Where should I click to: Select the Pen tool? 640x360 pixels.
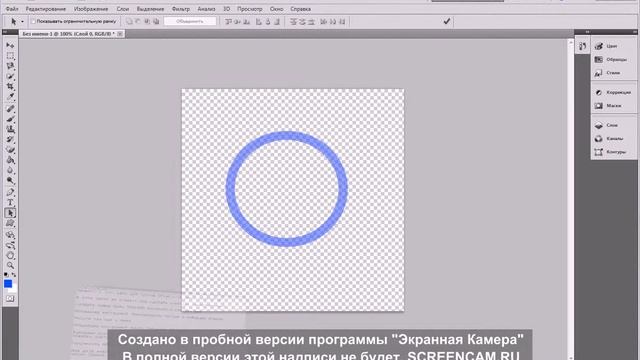(x=10, y=192)
